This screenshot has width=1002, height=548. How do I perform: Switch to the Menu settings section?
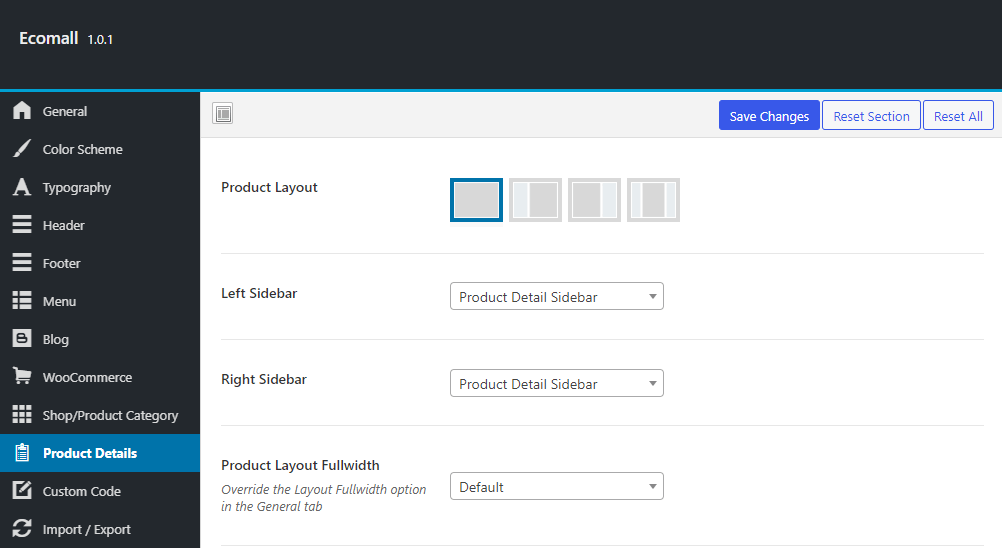(100, 301)
